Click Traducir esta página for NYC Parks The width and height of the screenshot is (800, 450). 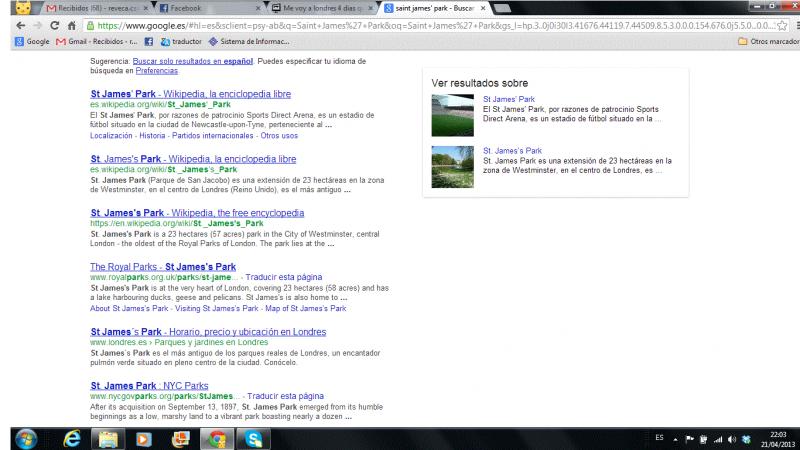(285, 396)
